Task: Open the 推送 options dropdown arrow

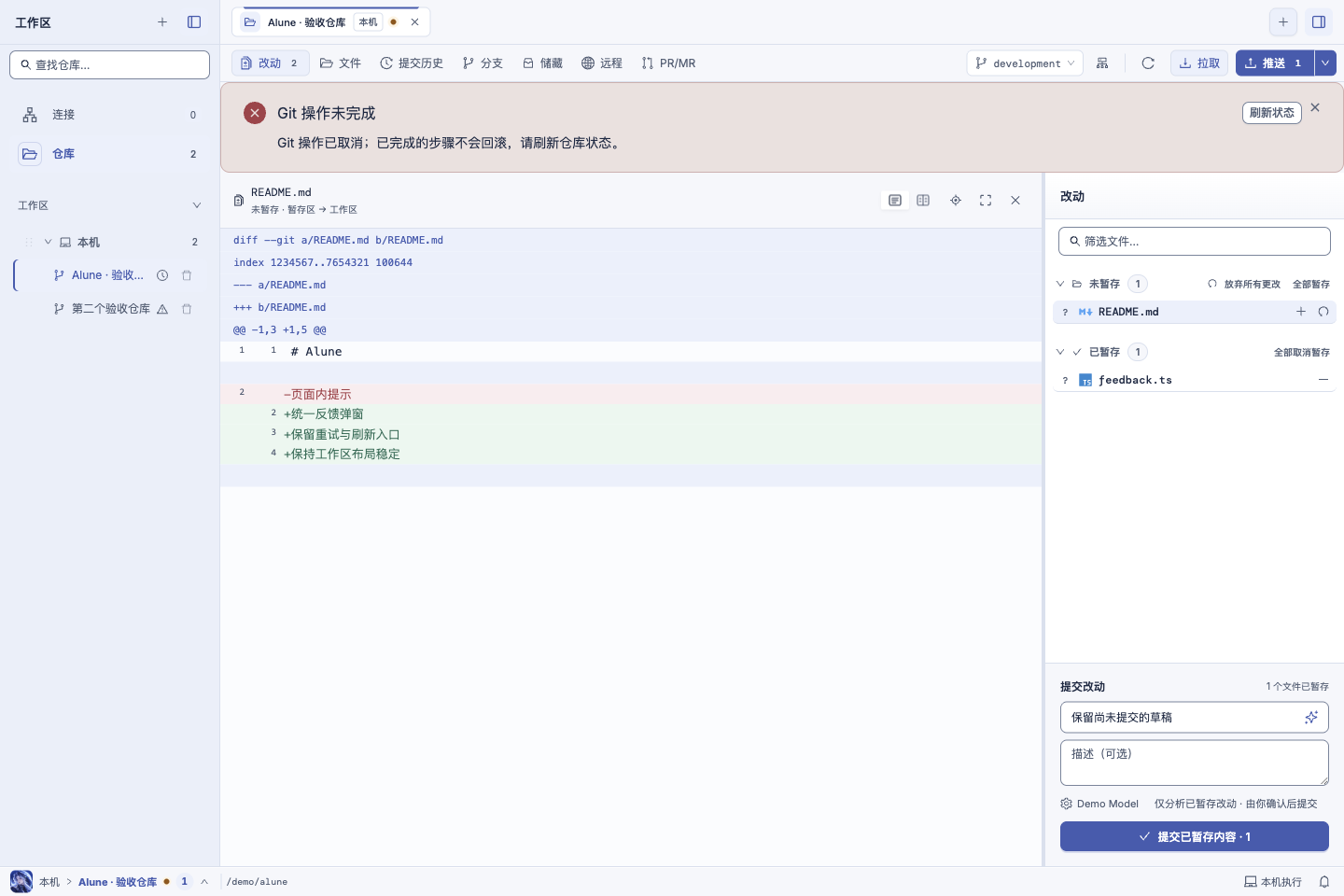Action: click(1325, 63)
